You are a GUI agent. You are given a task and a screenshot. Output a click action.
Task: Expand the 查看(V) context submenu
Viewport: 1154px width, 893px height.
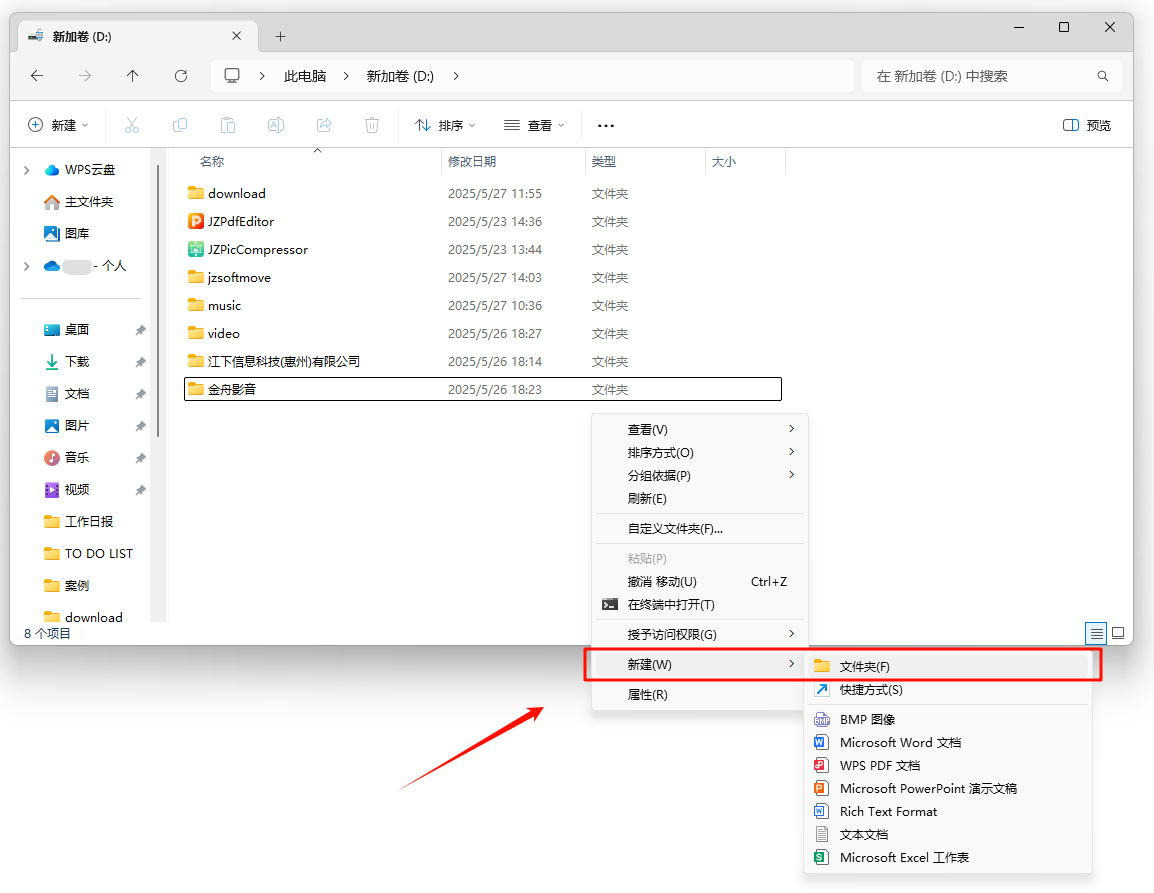[699, 429]
